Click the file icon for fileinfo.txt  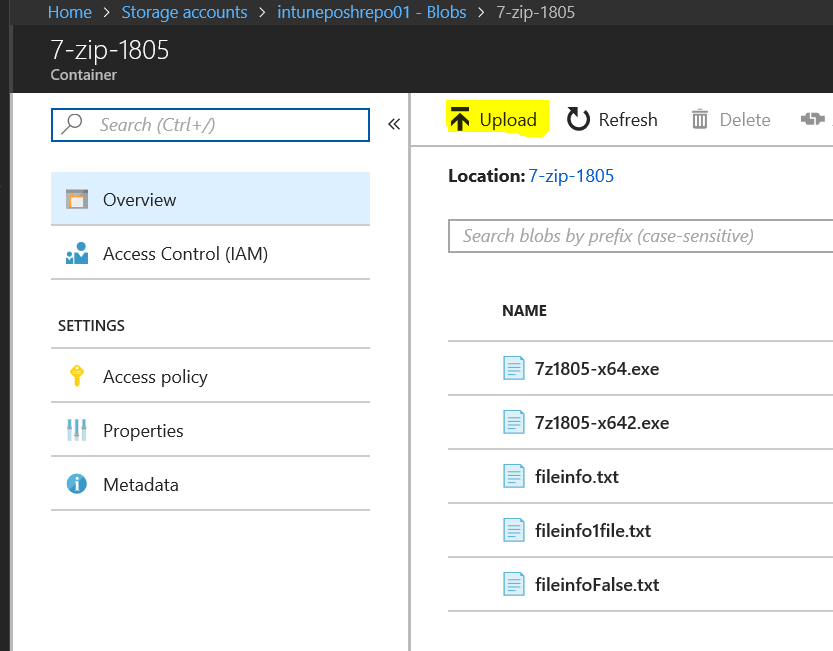pos(514,476)
